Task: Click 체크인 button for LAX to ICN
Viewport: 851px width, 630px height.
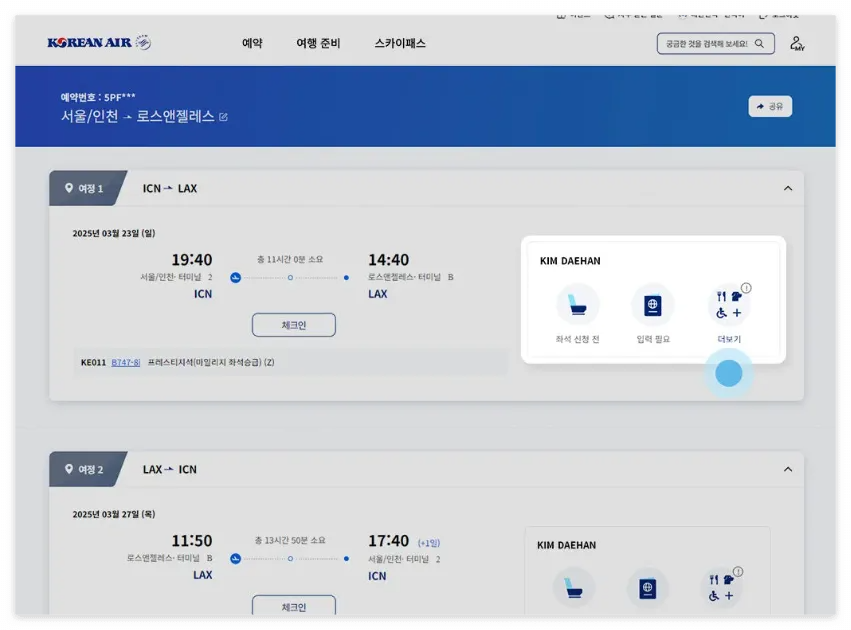Action: point(294,606)
